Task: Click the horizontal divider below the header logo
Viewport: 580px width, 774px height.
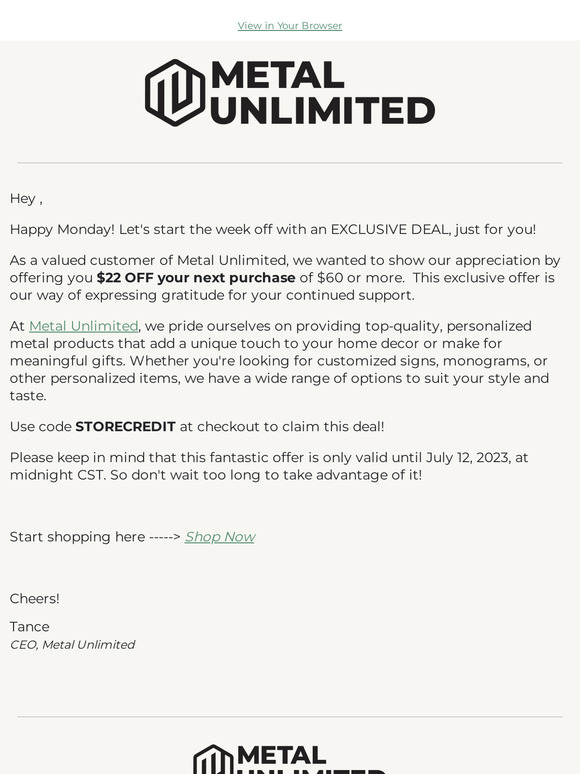Action: point(290,162)
